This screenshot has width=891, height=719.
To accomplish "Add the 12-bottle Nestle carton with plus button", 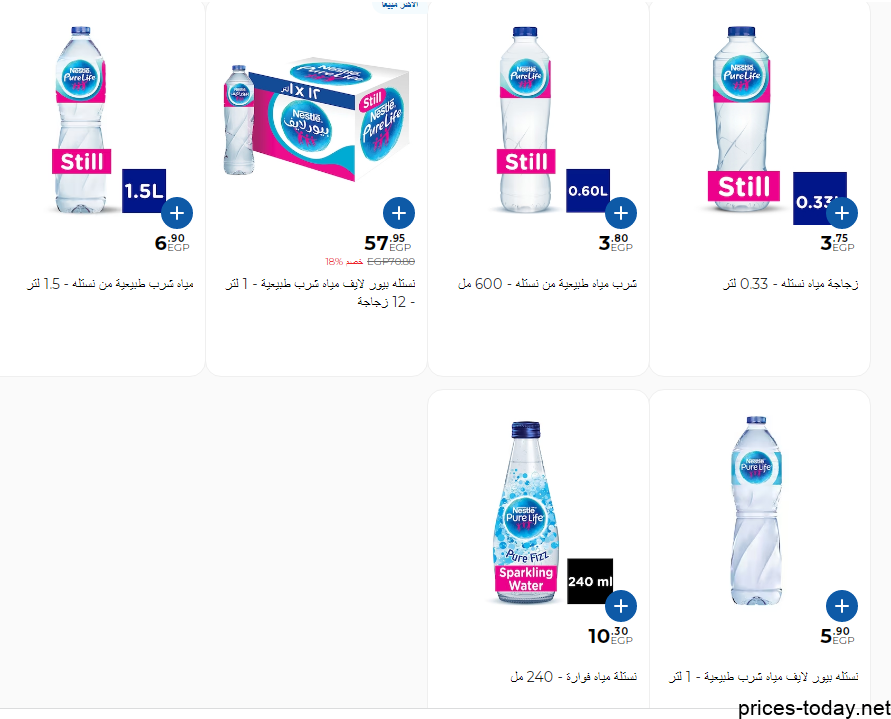I will point(399,213).
